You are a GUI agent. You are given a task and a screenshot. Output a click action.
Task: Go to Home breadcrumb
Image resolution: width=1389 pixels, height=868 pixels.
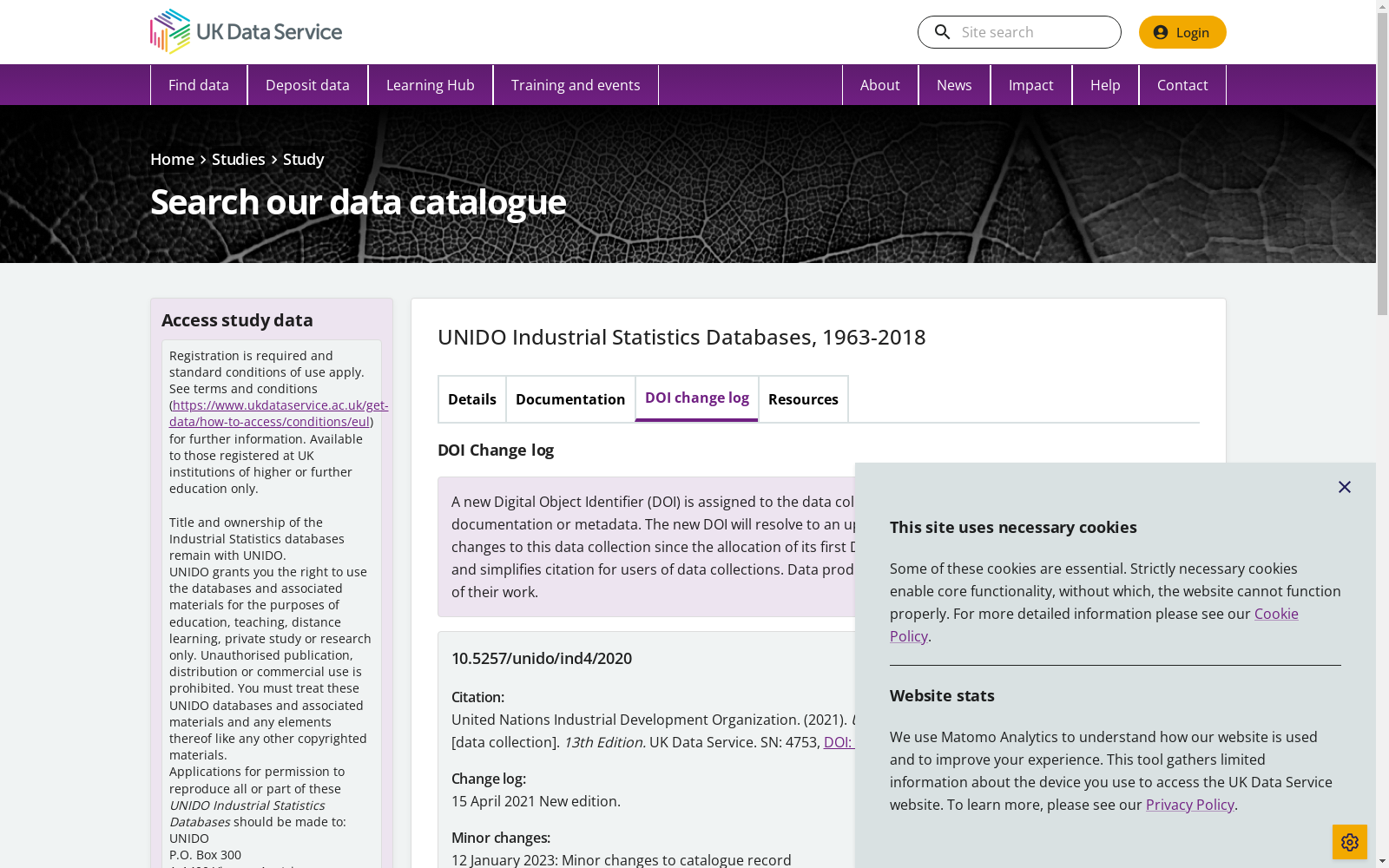click(x=172, y=160)
